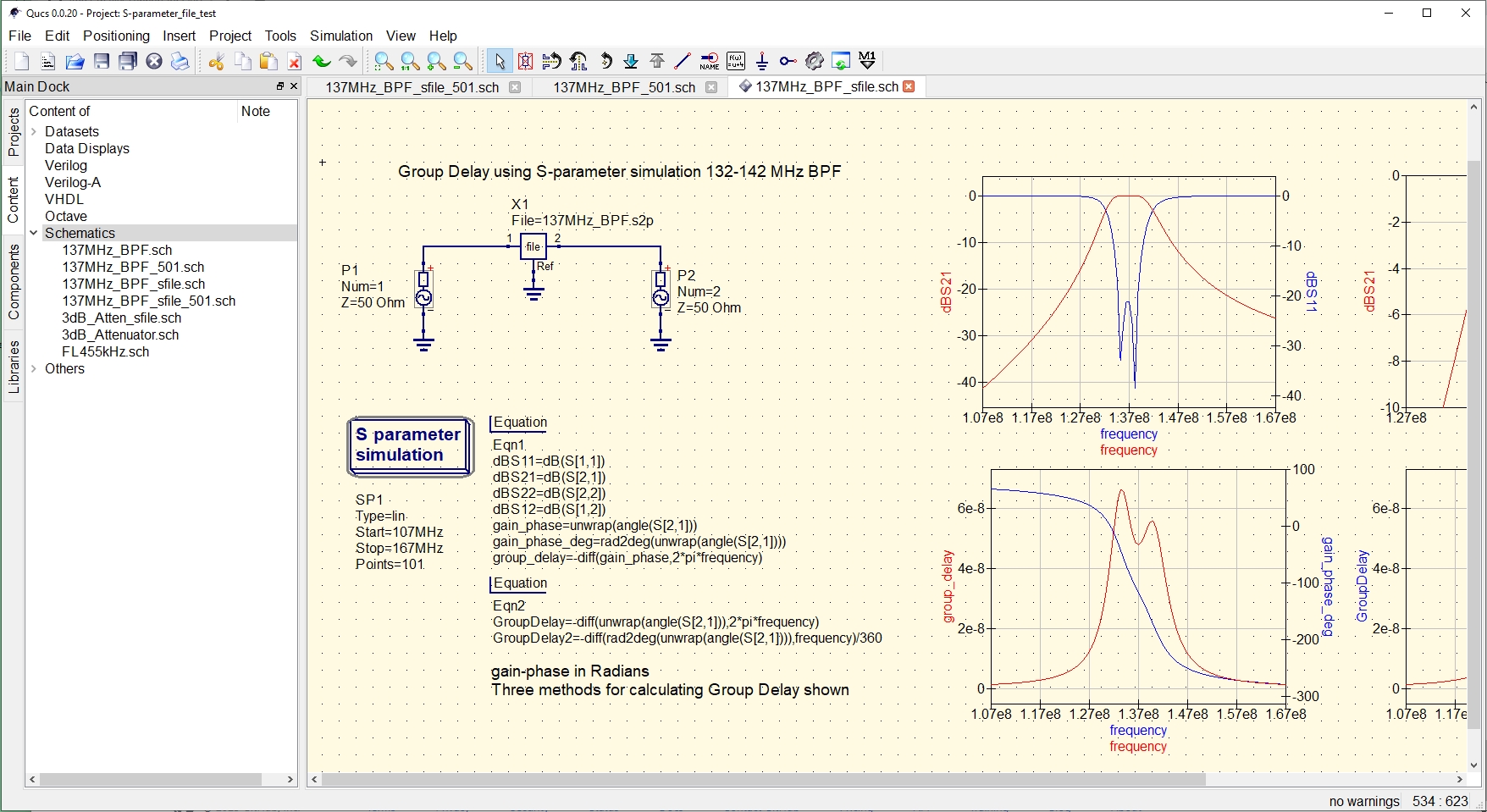Set a marker with the M1 icon

866,61
